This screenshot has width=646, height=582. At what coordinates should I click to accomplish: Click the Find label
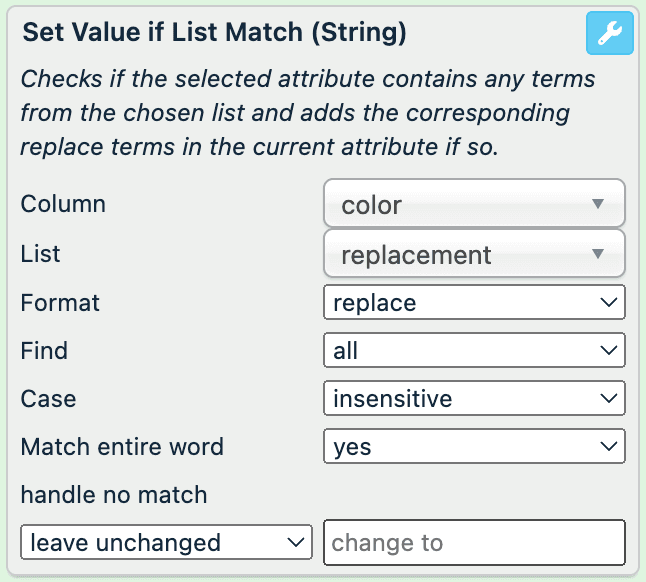[x=44, y=350]
